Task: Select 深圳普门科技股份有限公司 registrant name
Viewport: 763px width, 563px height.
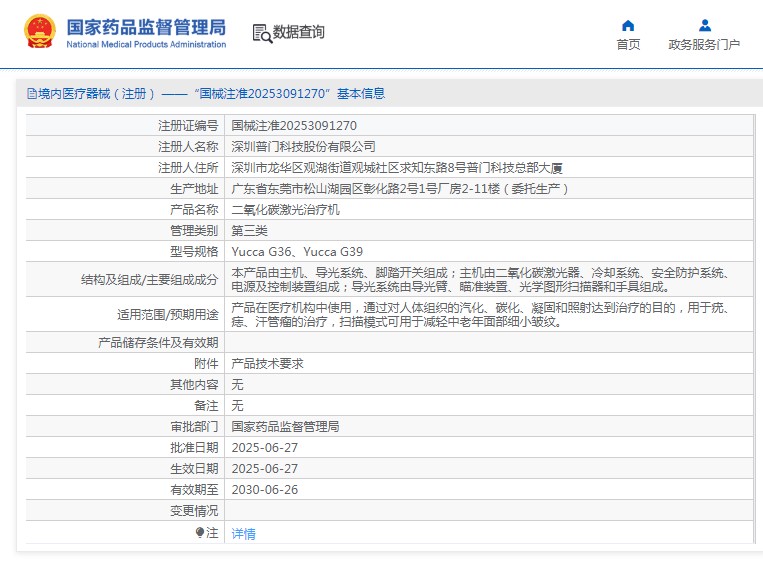Action: click(x=303, y=146)
